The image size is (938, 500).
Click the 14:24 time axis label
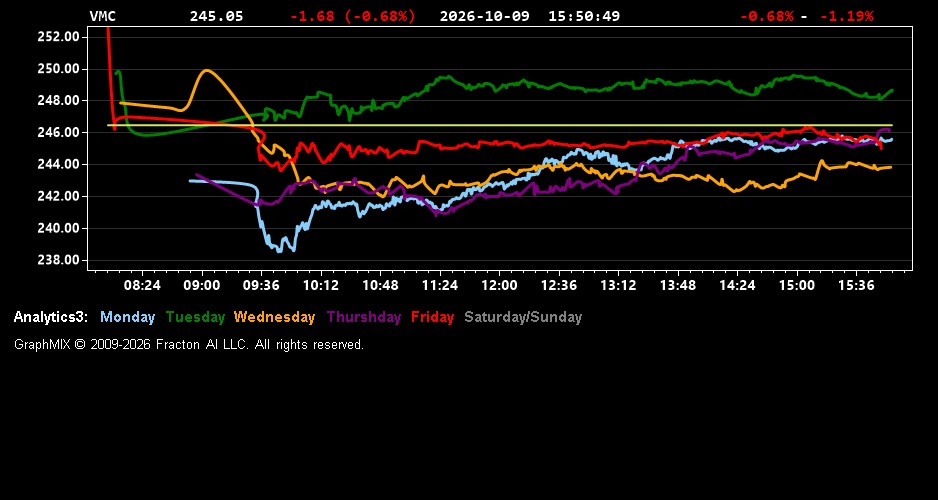pos(737,285)
